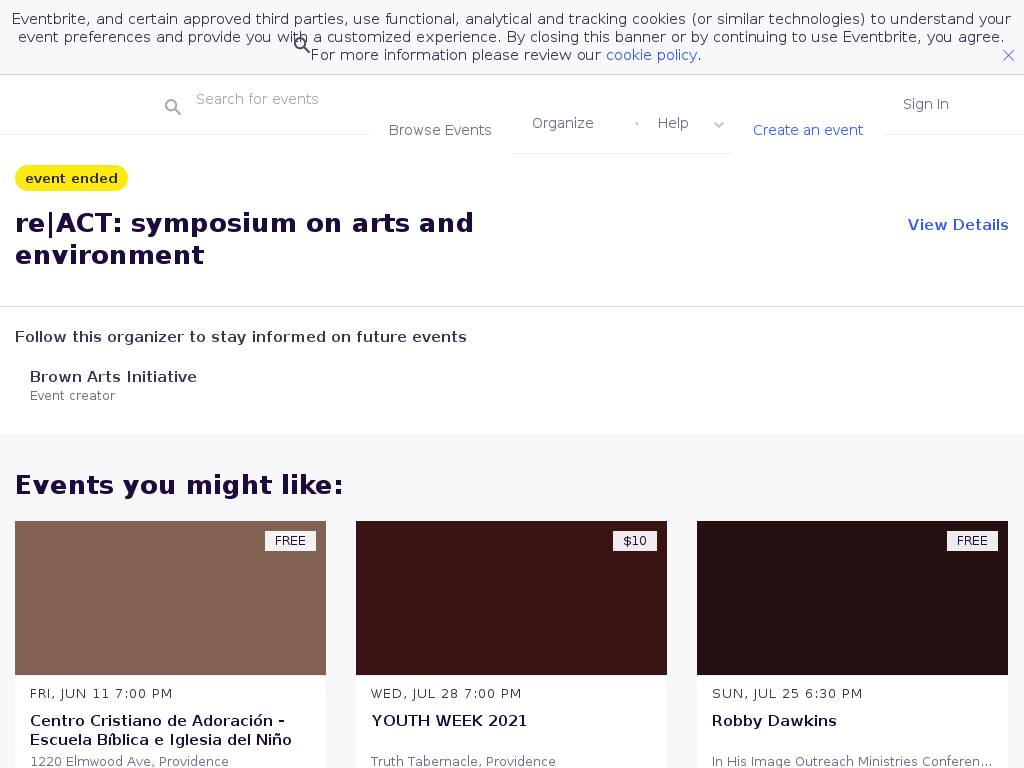The image size is (1024, 768).
Task: Open the YOUTH WEEK 2021 event image
Action: [511, 598]
